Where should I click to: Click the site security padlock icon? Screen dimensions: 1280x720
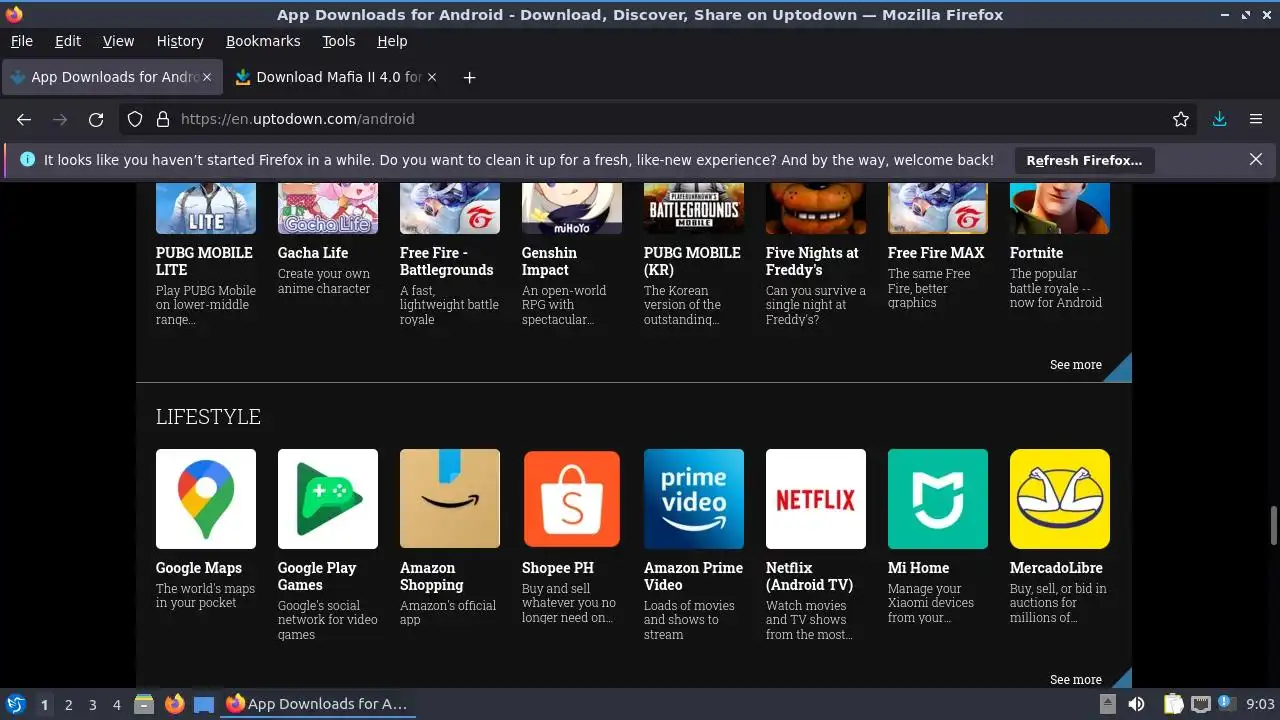(163, 119)
